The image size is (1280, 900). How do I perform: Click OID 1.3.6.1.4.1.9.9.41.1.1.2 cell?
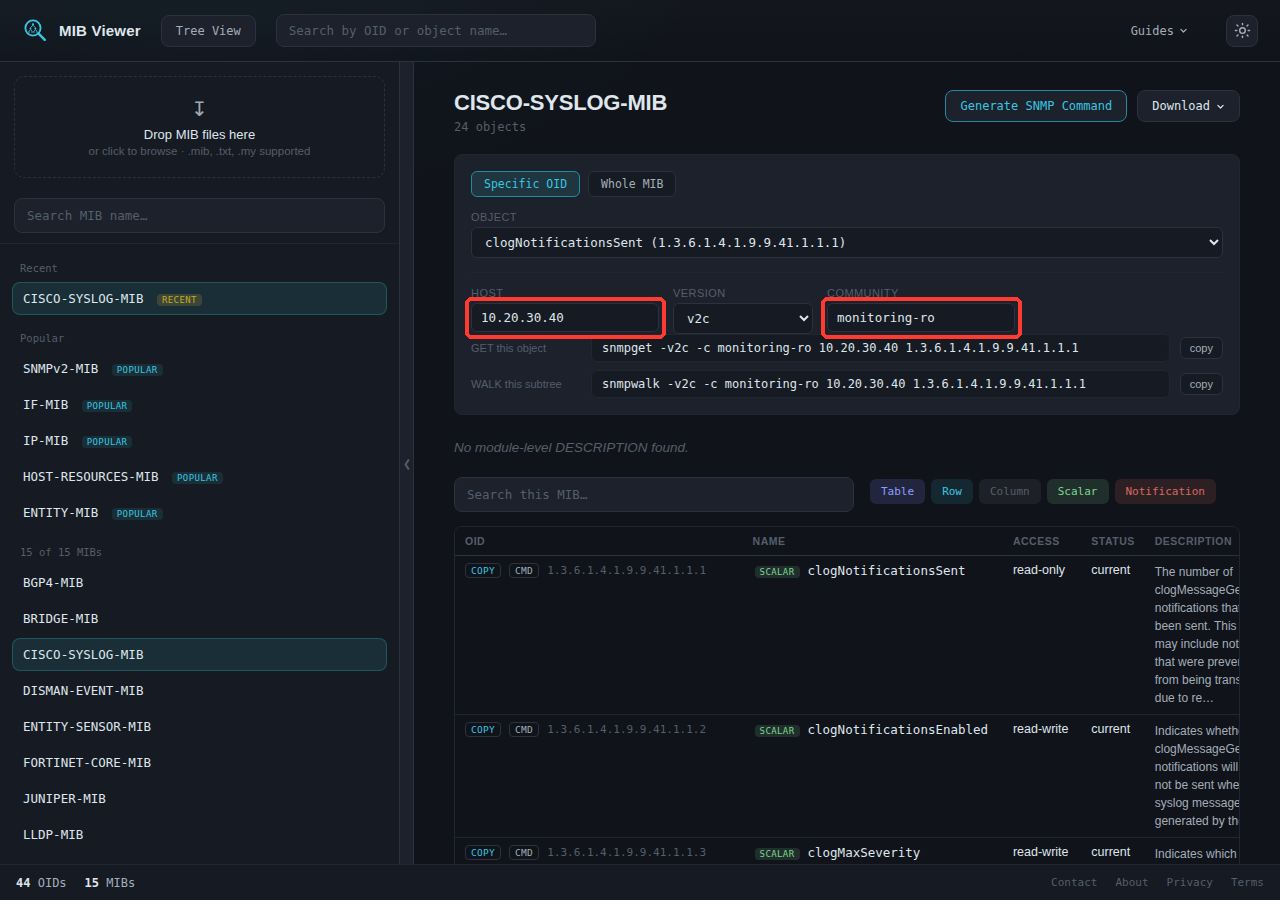[x=626, y=730]
